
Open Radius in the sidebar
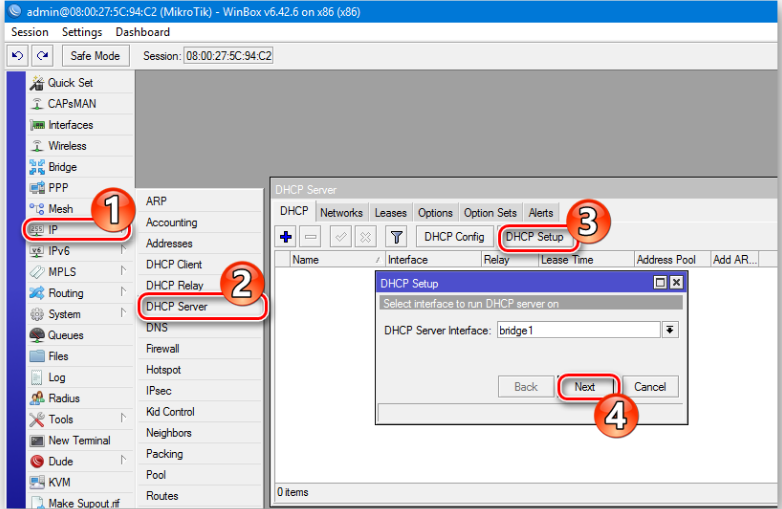click(x=80, y=398)
